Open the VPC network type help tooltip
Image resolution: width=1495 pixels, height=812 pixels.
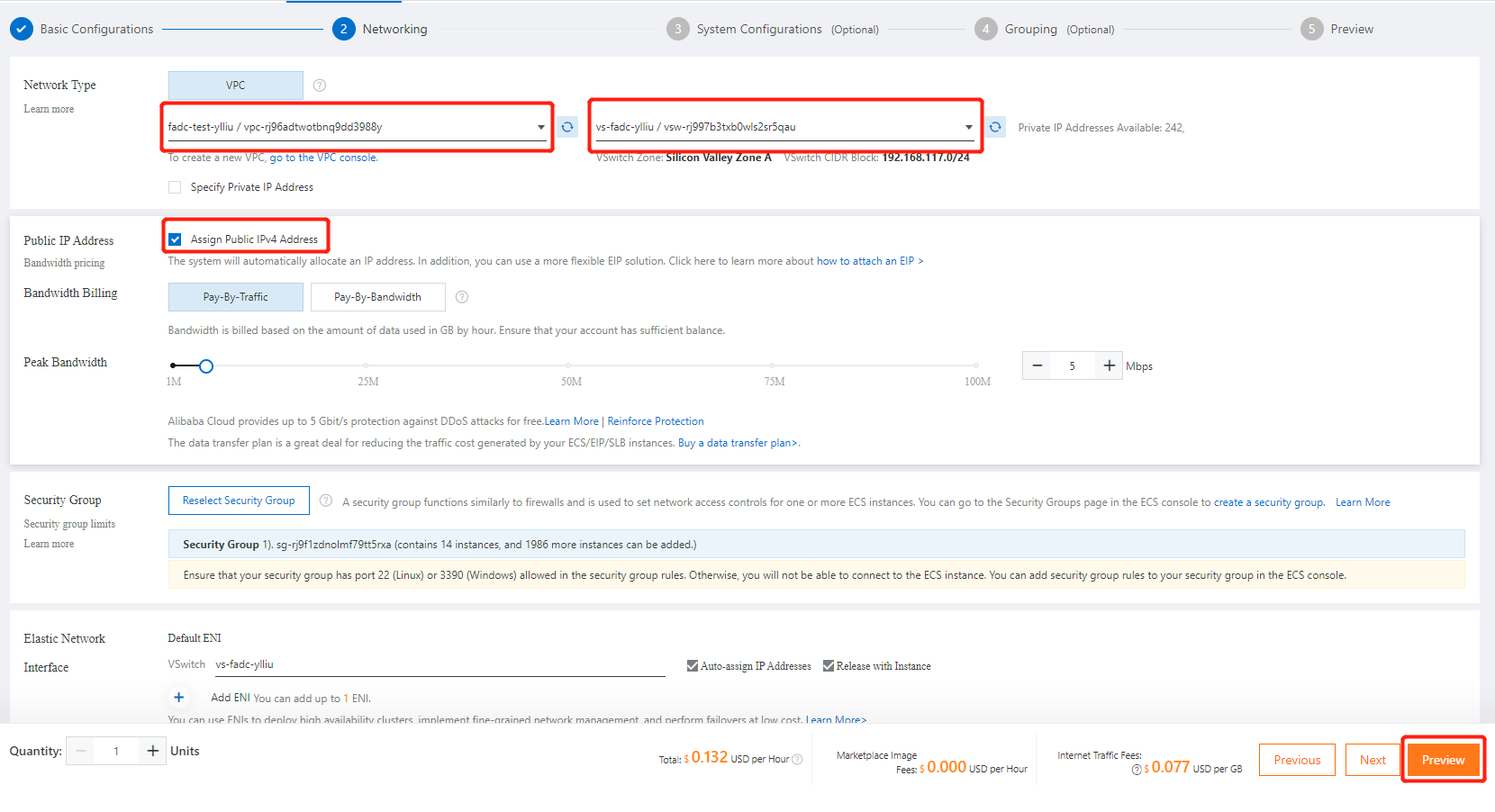(x=320, y=85)
